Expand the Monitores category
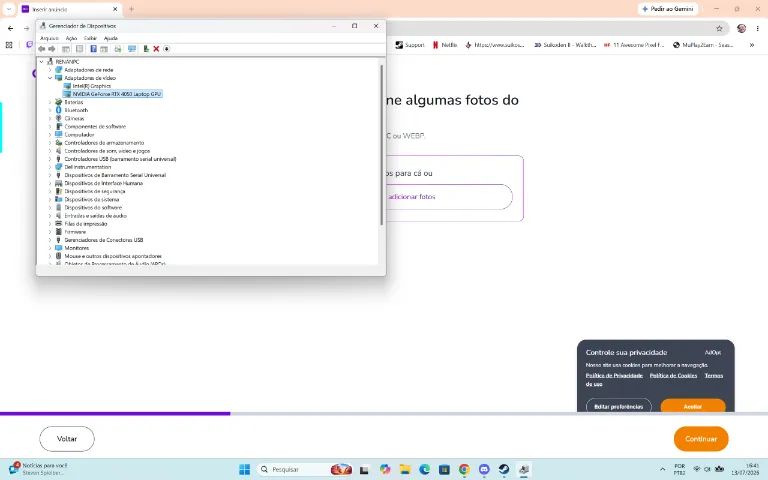The image size is (768, 480). tap(49, 248)
